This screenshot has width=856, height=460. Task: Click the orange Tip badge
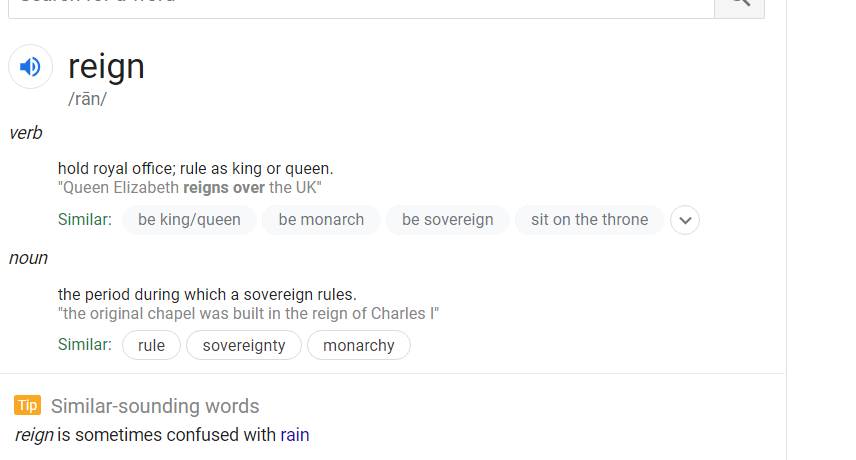coord(27,405)
